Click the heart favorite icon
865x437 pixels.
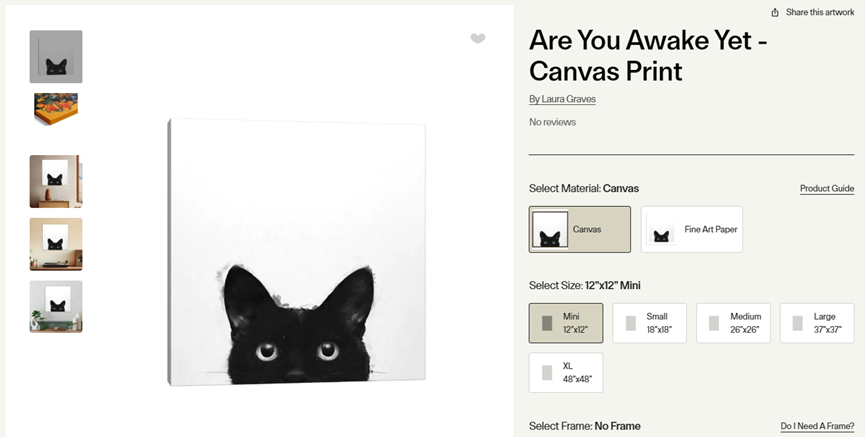[478, 39]
